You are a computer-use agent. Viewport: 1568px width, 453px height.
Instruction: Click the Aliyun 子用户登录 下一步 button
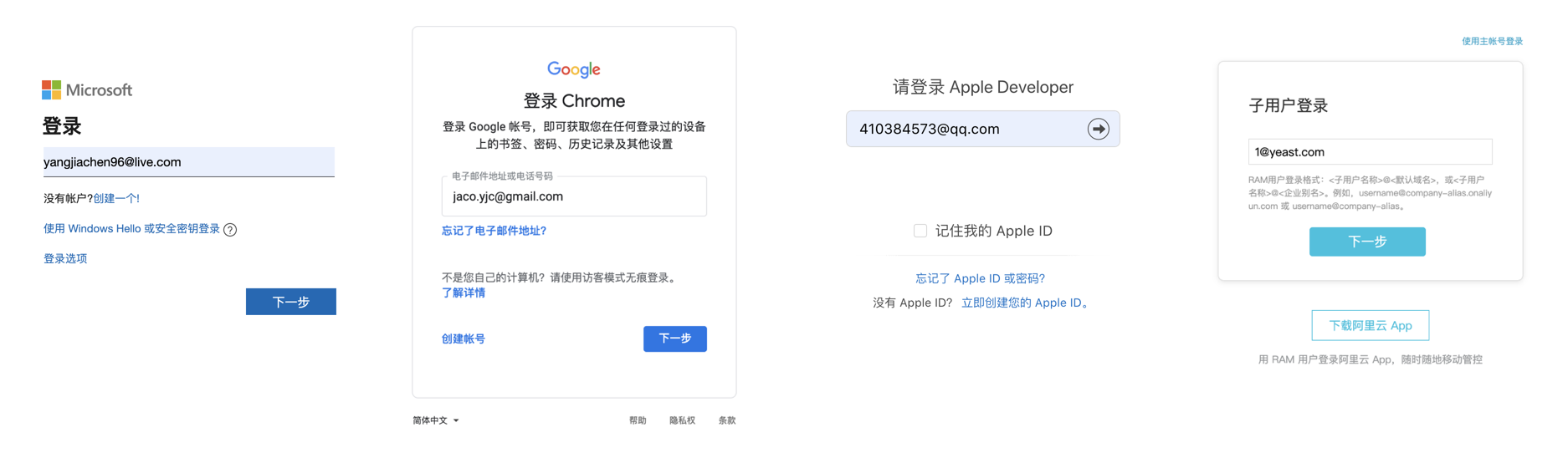1367,242
